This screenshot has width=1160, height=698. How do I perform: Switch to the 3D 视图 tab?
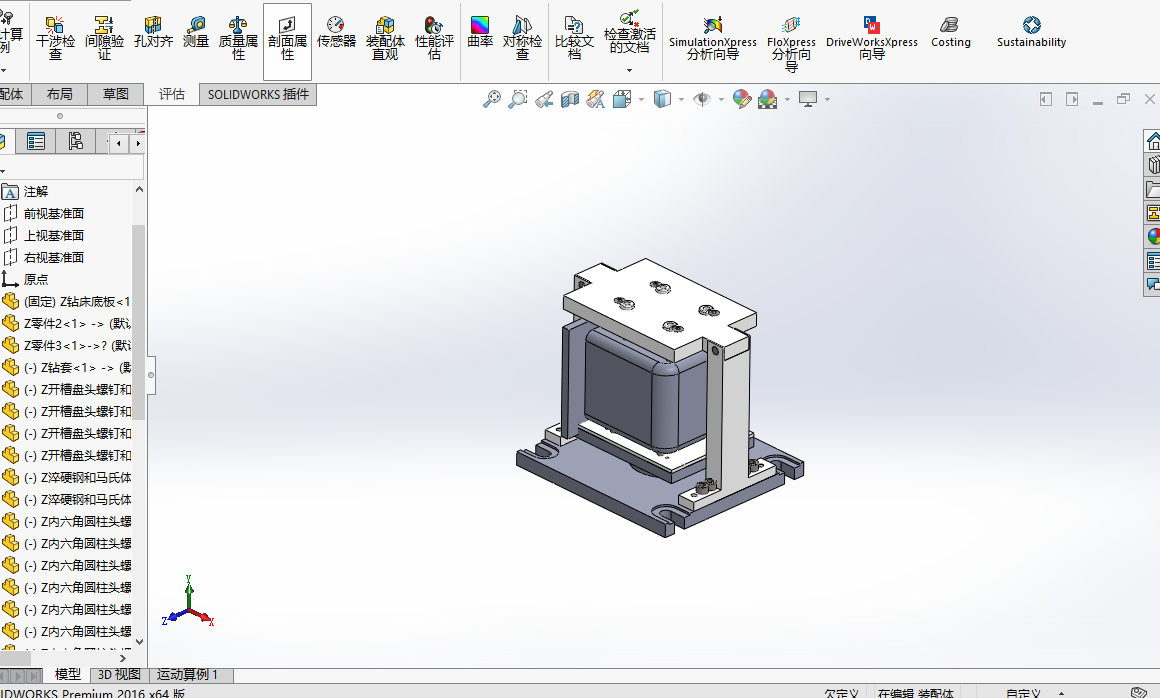pyautogui.click(x=119, y=674)
